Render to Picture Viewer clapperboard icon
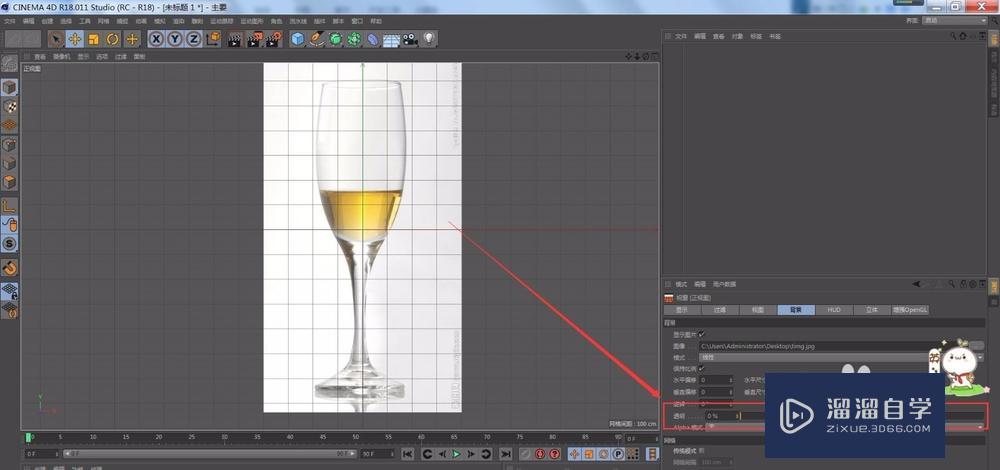Image resolution: width=1000 pixels, height=470 pixels. pyautogui.click(x=254, y=39)
